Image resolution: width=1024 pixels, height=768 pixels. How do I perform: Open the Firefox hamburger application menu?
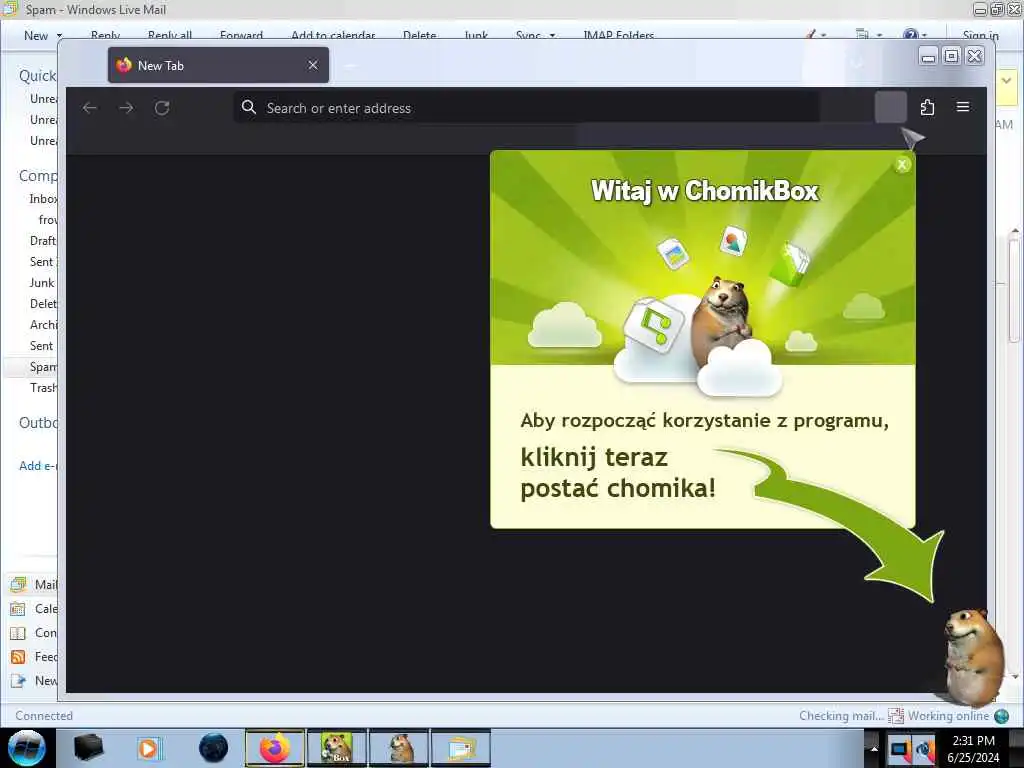(963, 106)
